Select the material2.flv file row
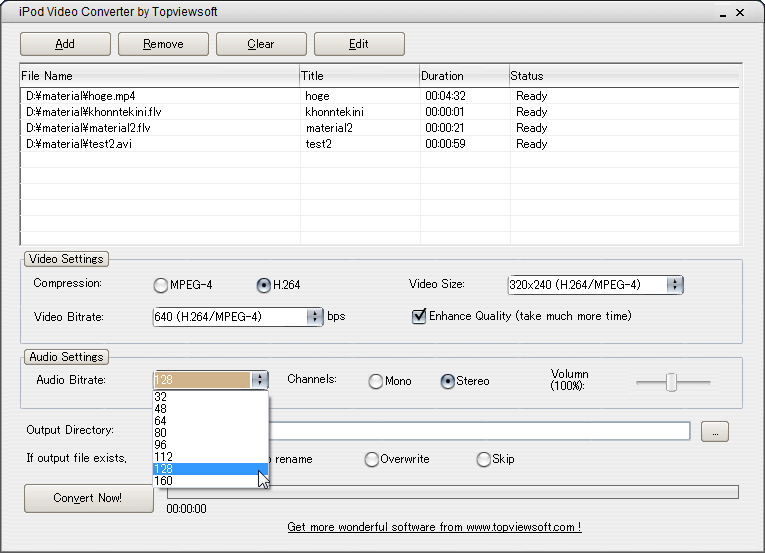The image size is (765, 553). tap(380, 128)
